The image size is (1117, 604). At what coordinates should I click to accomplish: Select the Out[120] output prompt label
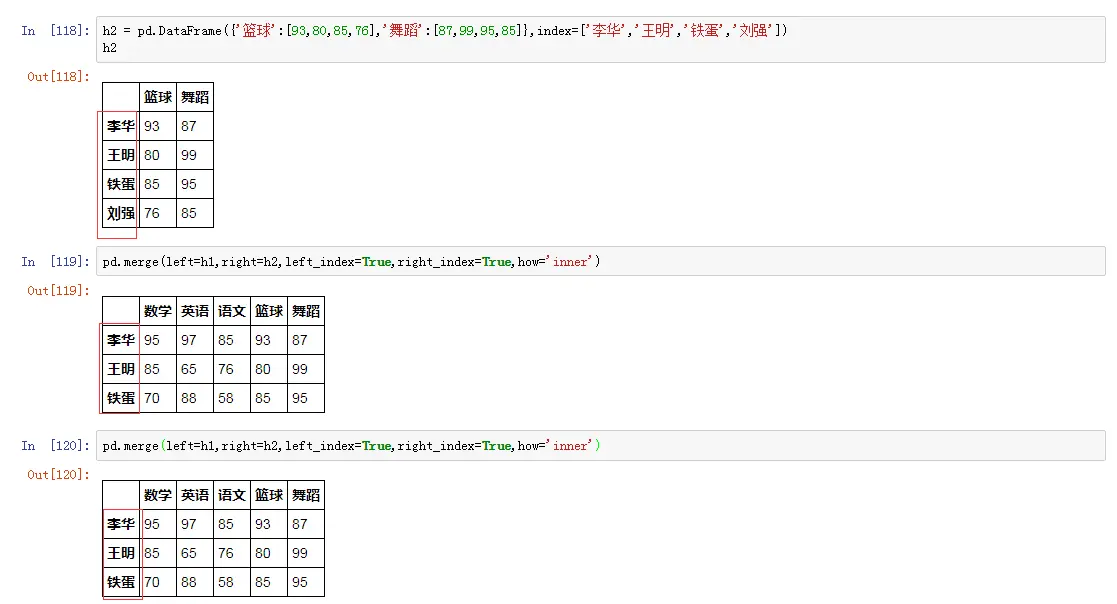pos(58,474)
